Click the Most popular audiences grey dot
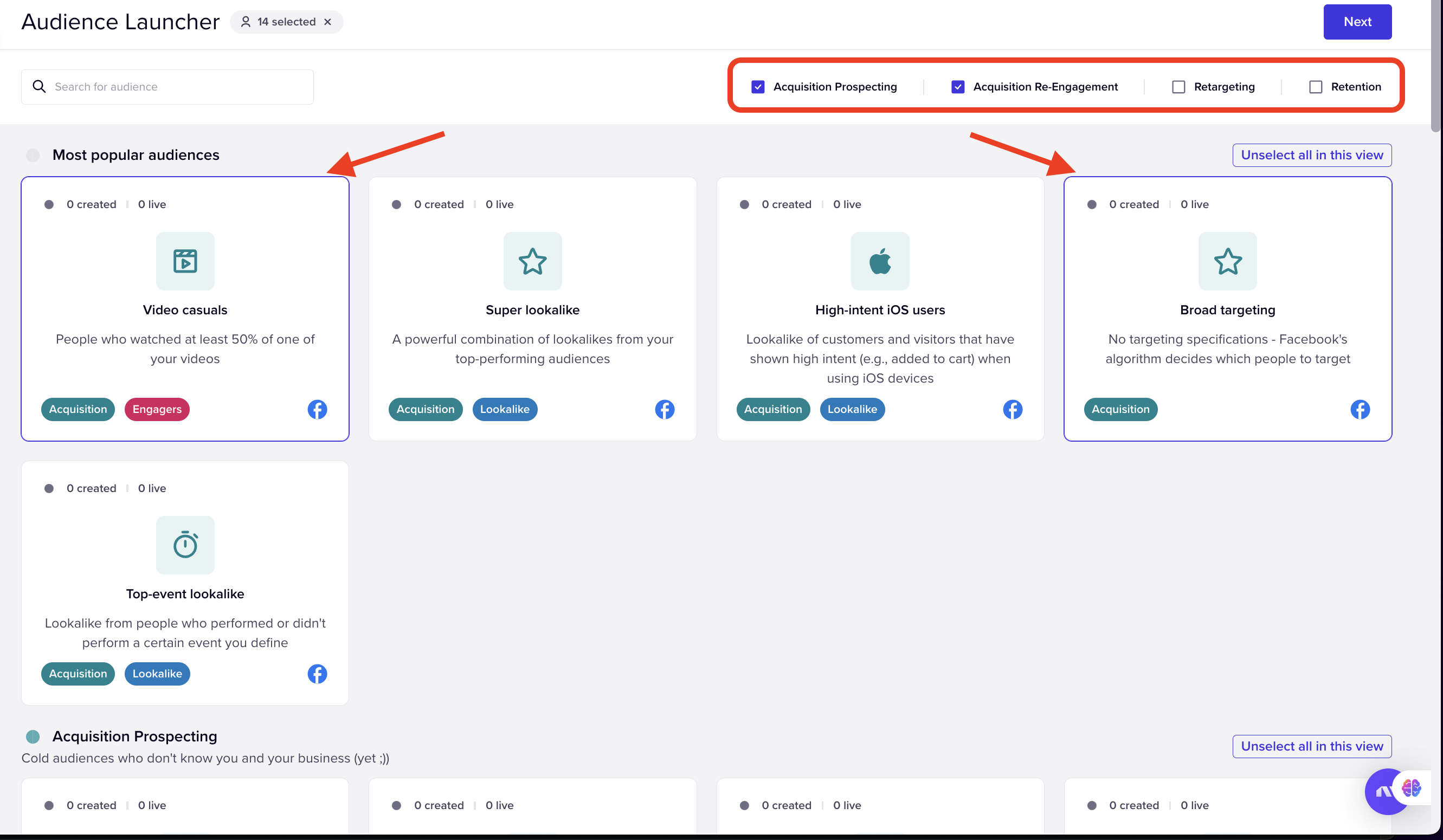Screen dimensions: 1443x840 (x=33, y=155)
